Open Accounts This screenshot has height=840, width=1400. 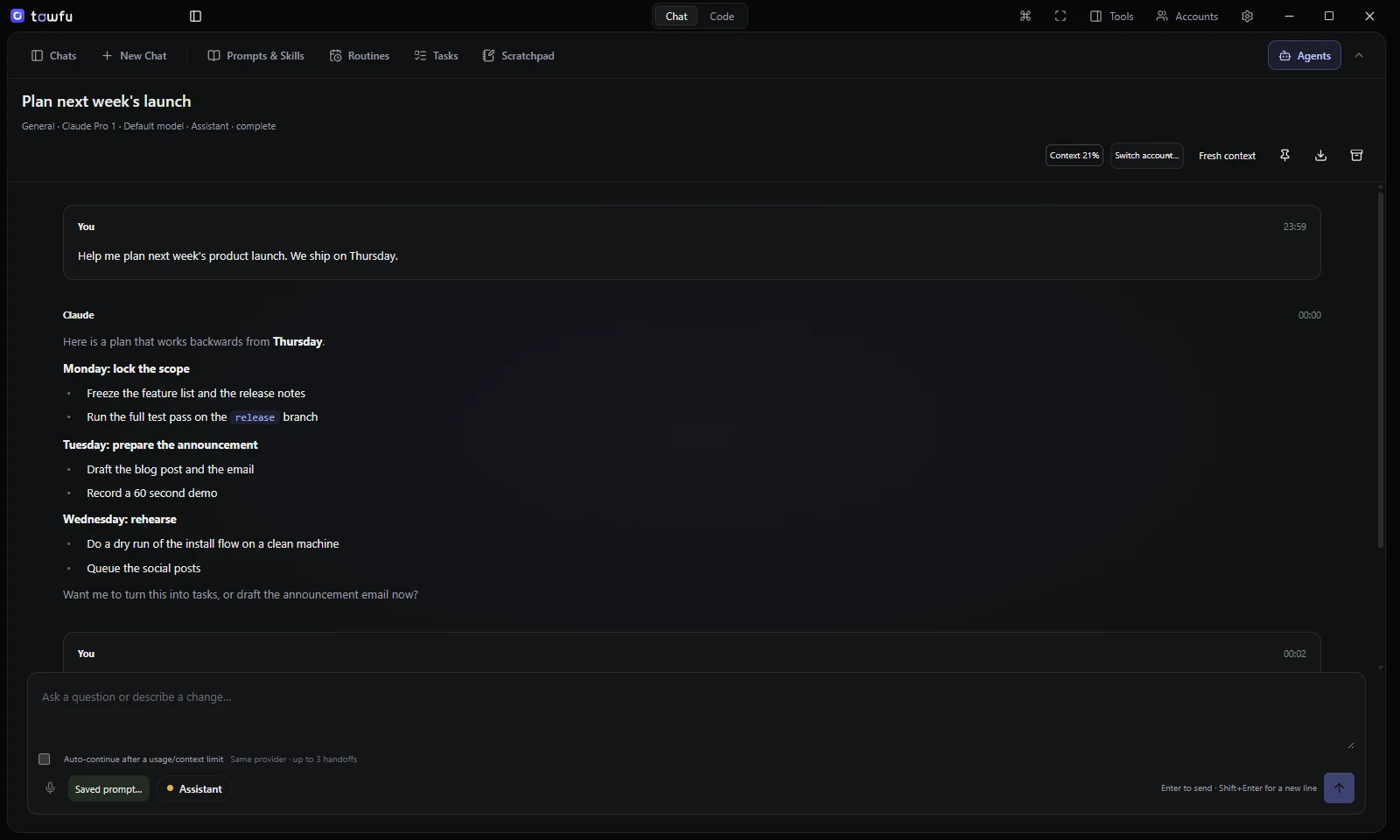[x=1187, y=16]
